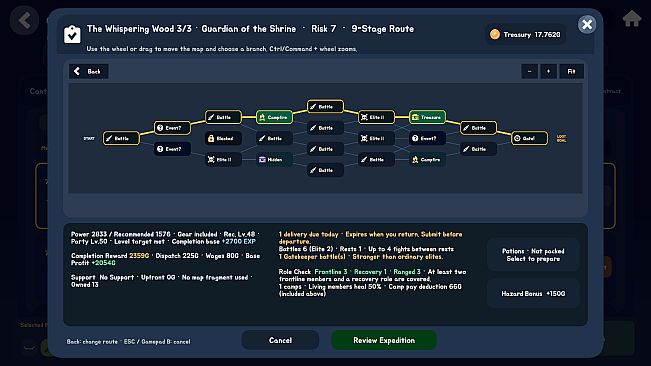
Task: Fit the map to view
Action: tap(571, 71)
